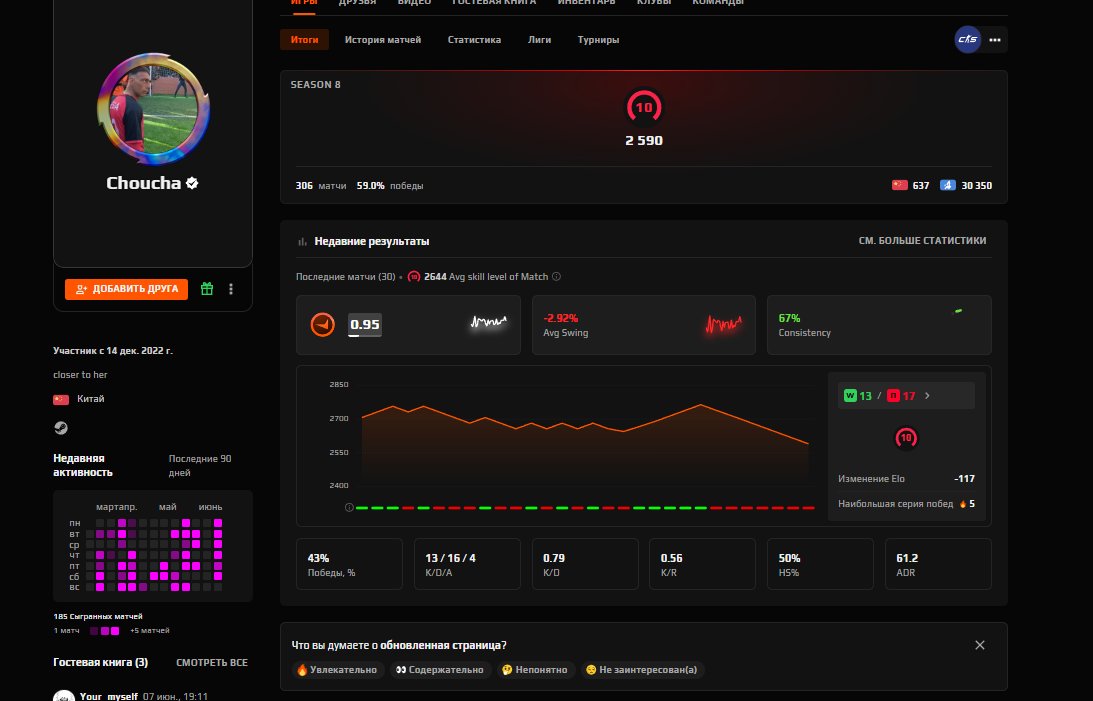This screenshot has height=701, width=1093.
Task: Click the red П losses badge
Action: click(x=893, y=396)
